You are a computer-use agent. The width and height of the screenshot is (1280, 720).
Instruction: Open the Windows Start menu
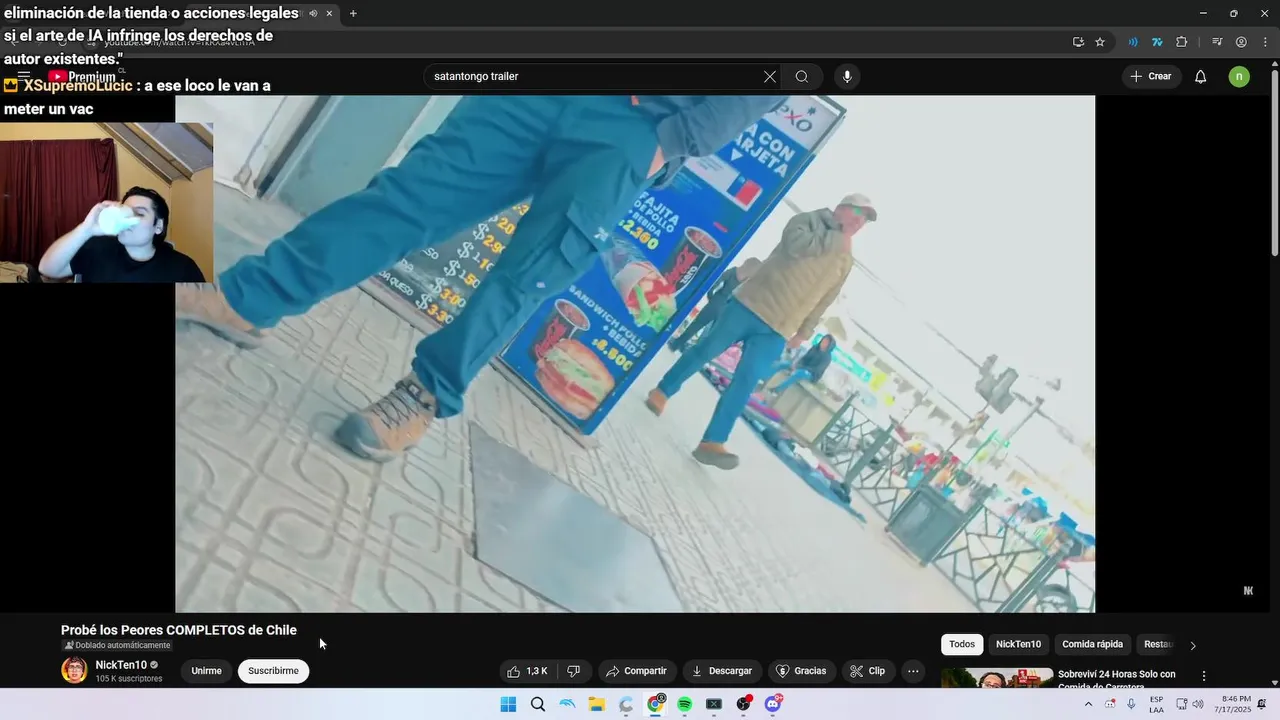click(508, 704)
